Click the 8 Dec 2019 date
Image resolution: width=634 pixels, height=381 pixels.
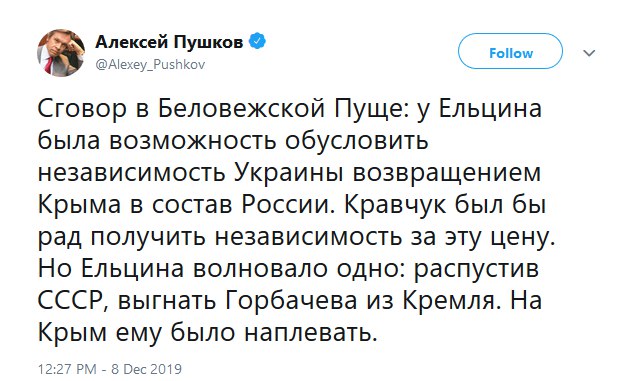click(x=146, y=369)
